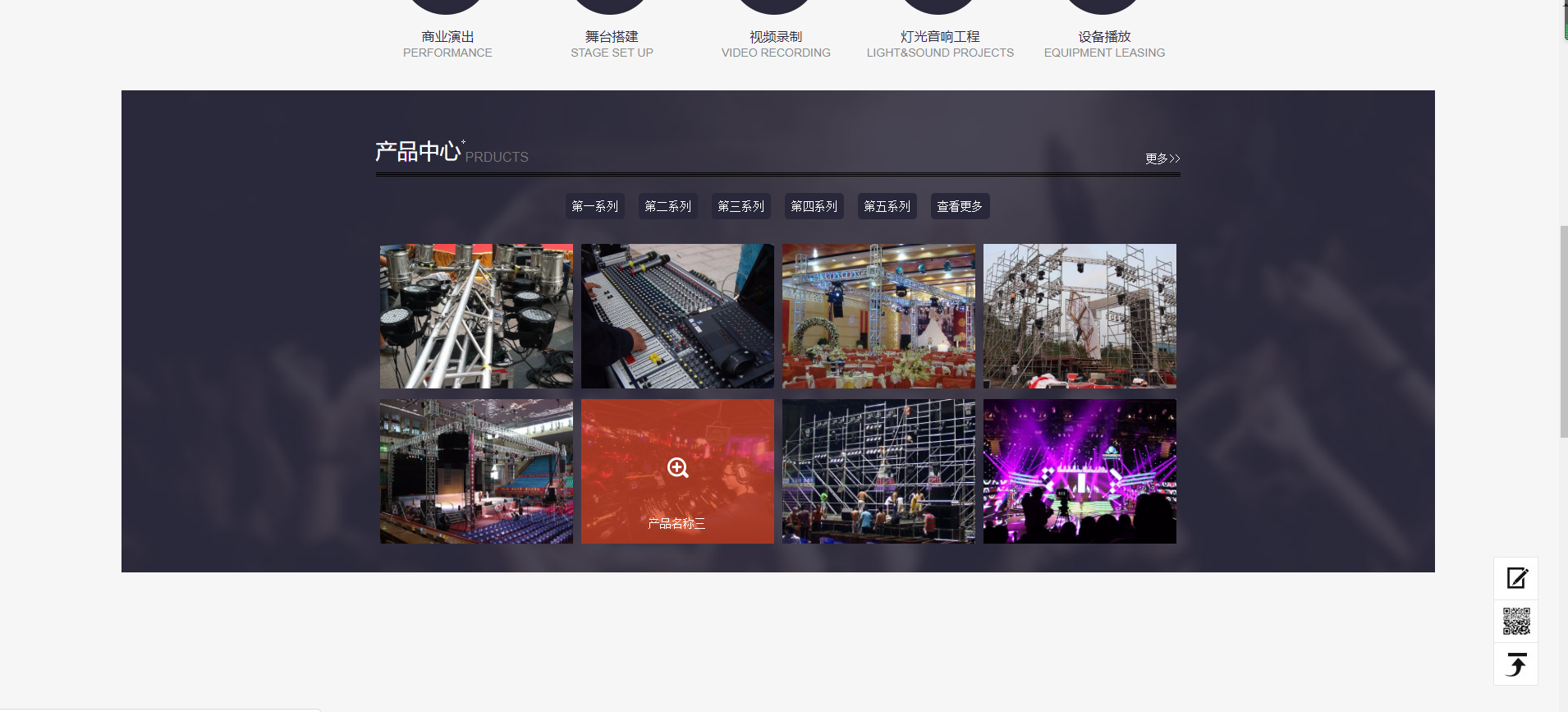
Task: Open the 更多>> link
Action: tap(1162, 158)
